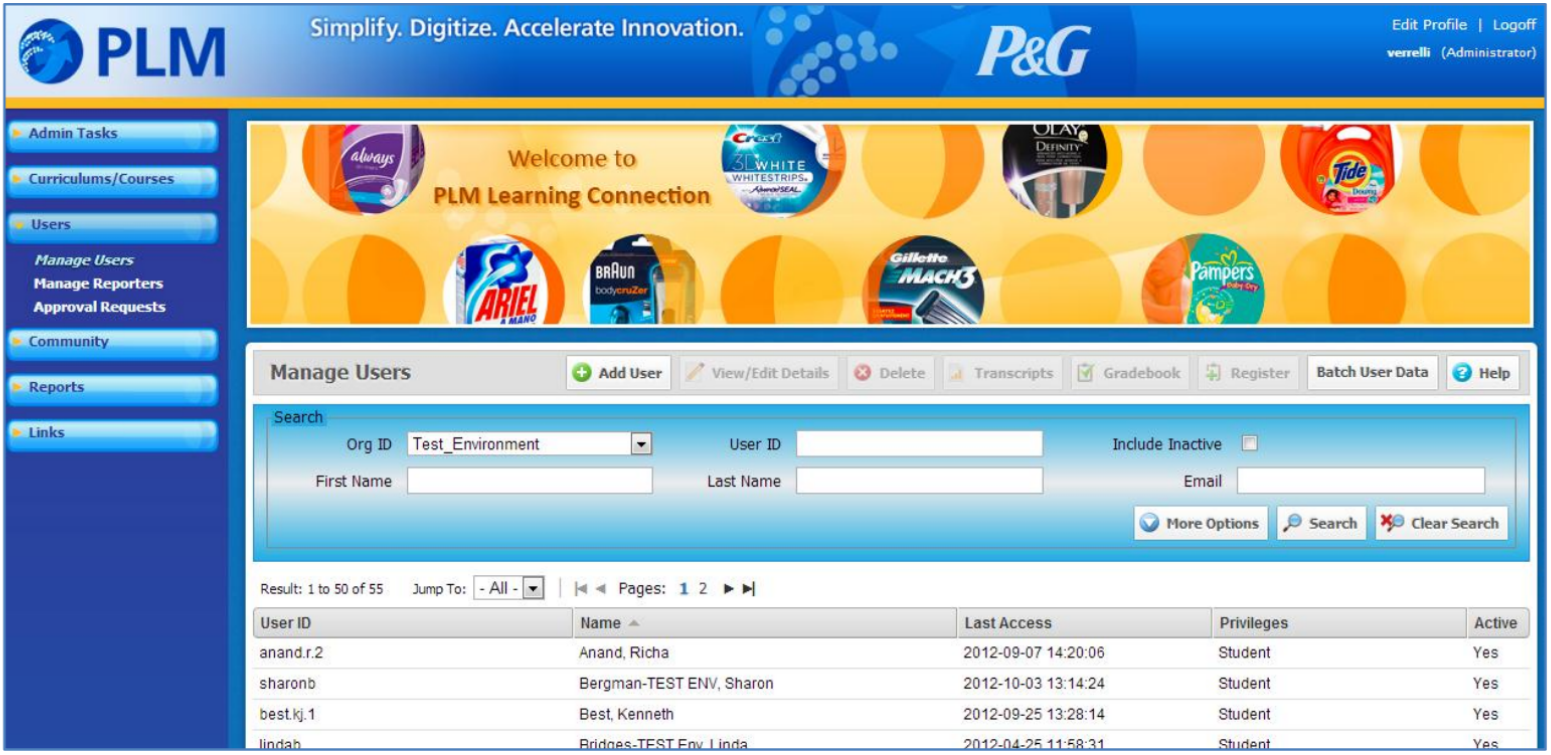Jump to last page arrow
This screenshot has width=1551, height=755.
coord(748,589)
